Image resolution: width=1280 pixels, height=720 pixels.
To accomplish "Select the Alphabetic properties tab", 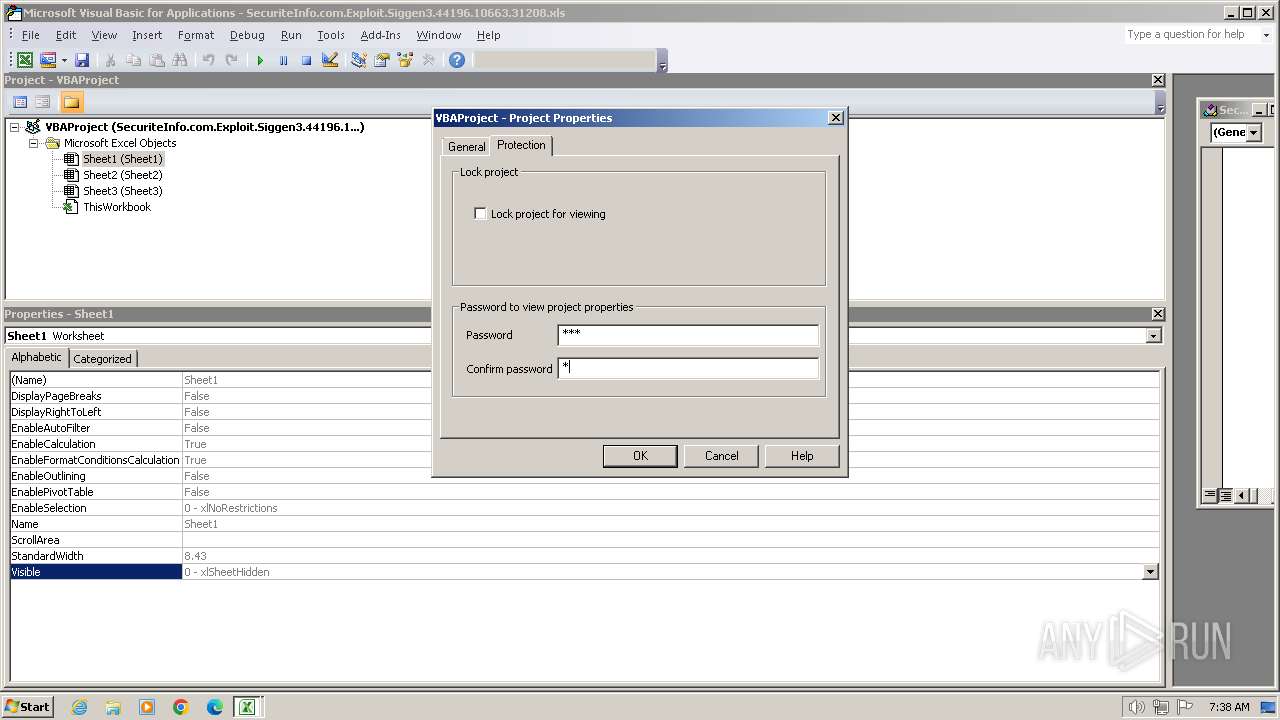I will point(37,357).
